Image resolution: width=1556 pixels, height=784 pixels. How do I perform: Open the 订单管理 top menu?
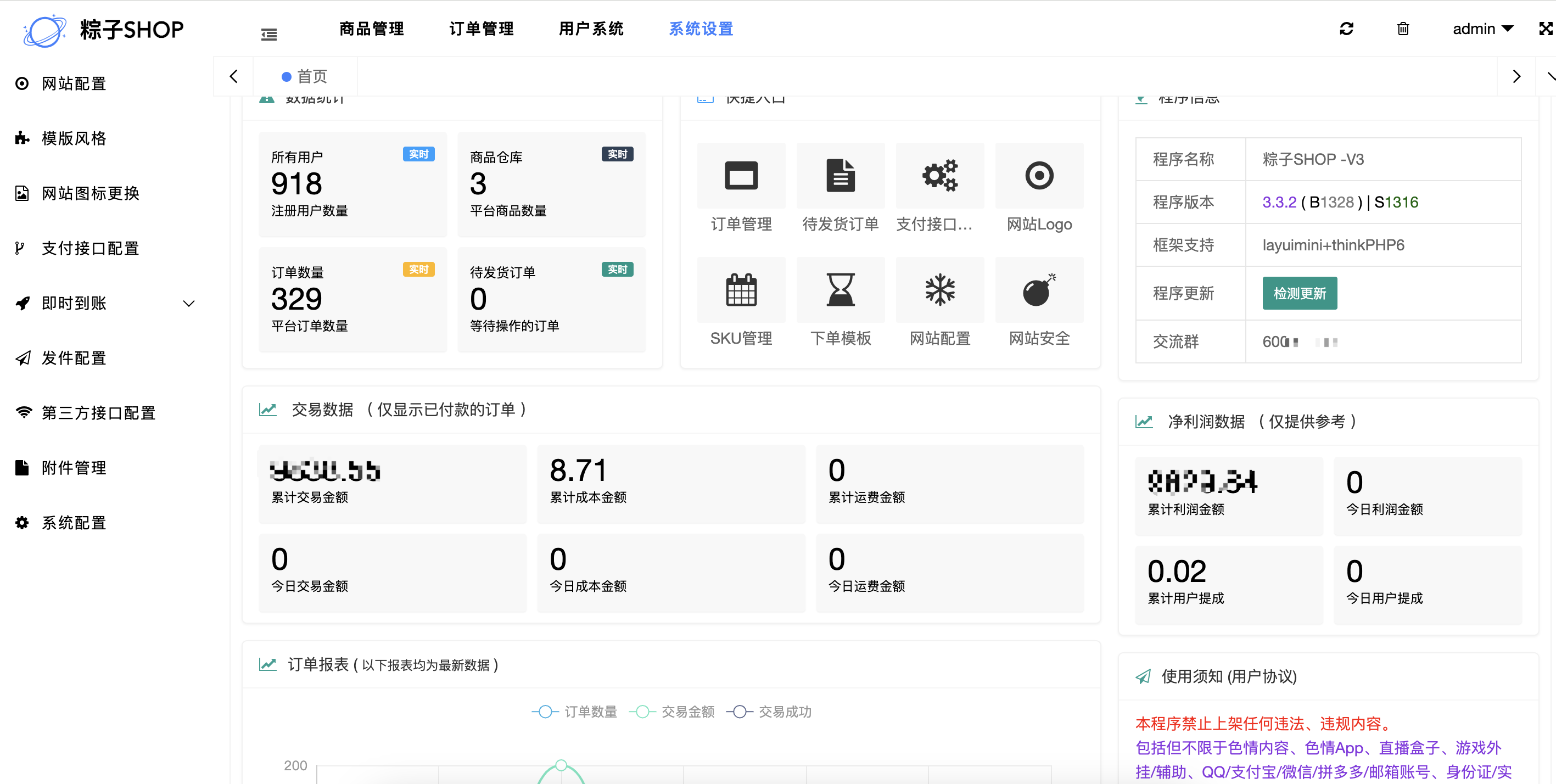(481, 29)
